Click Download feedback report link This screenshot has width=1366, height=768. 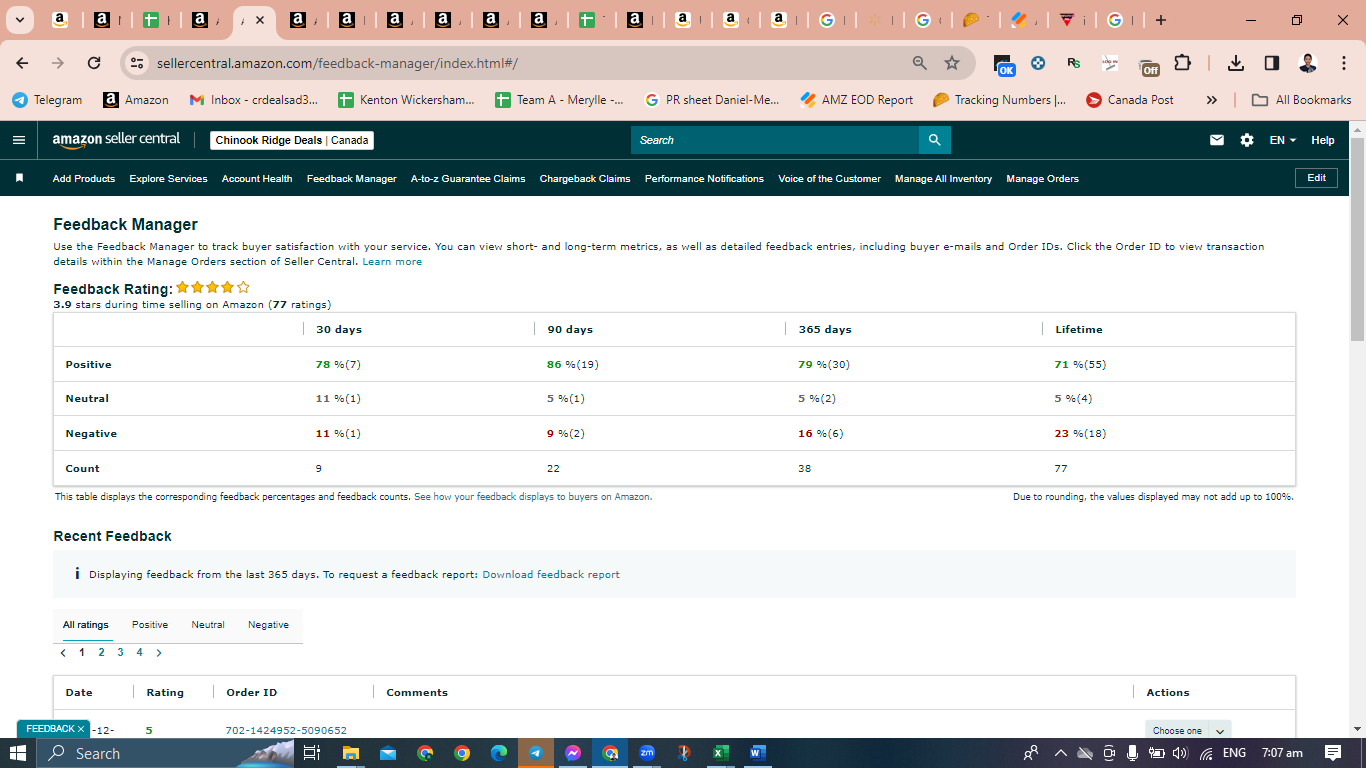pyautogui.click(x=551, y=575)
